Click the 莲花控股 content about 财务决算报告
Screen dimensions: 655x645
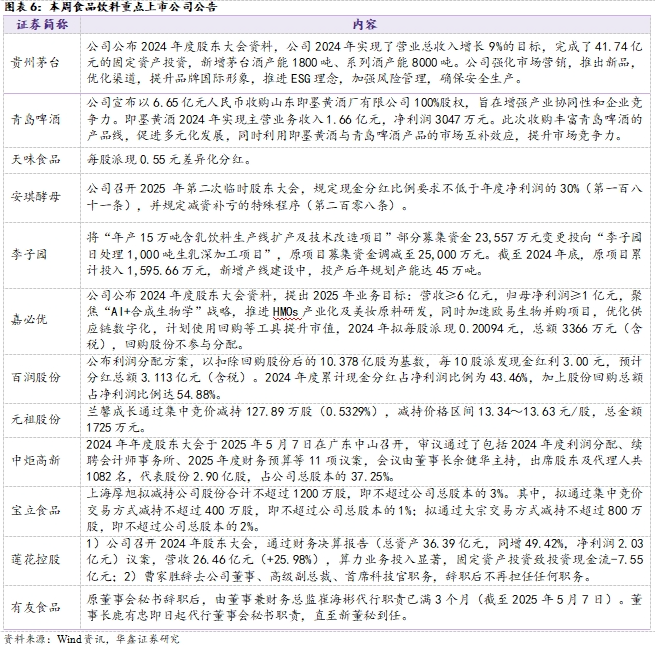click(x=364, y=560)
